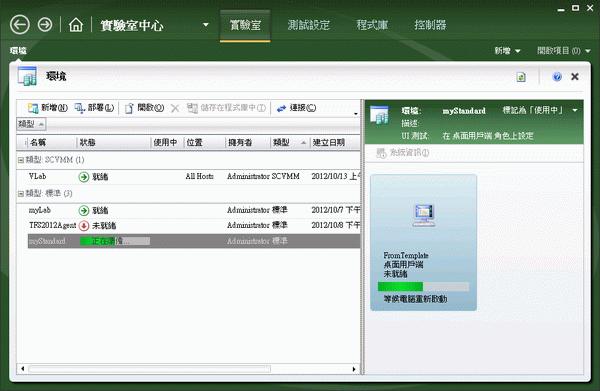Click the 2012/10/13 creation date cell
The height and width of the screenshot is (391, 600).
(335, 176)
